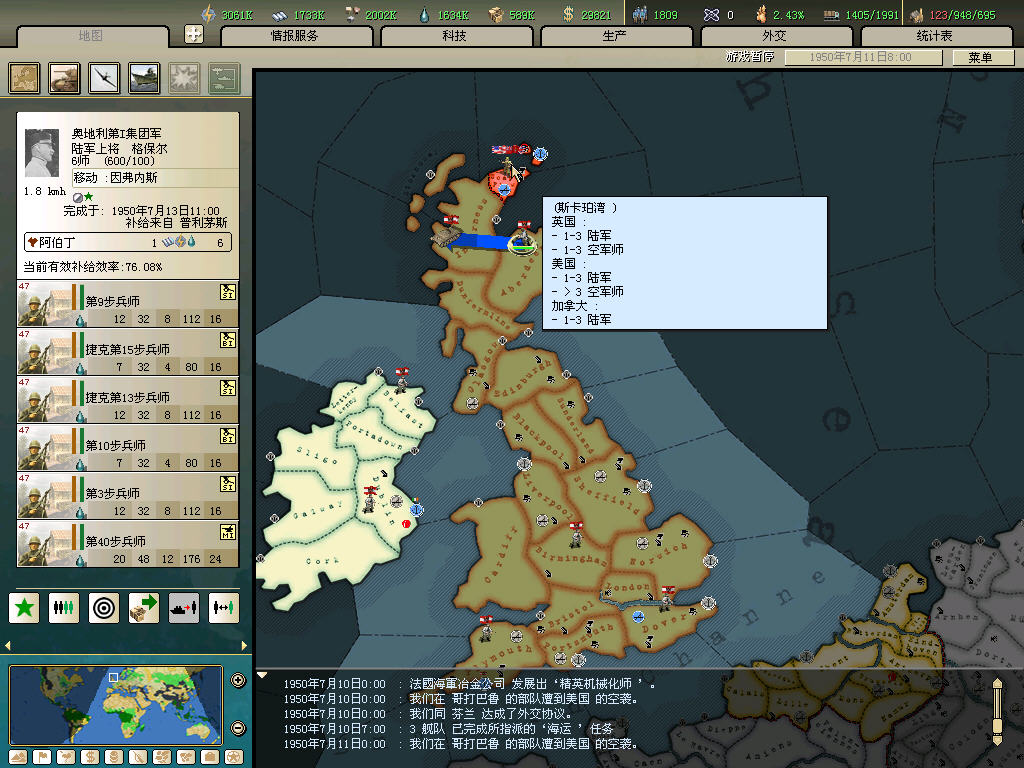Click the rare materials resource icon

pos(352,14)
